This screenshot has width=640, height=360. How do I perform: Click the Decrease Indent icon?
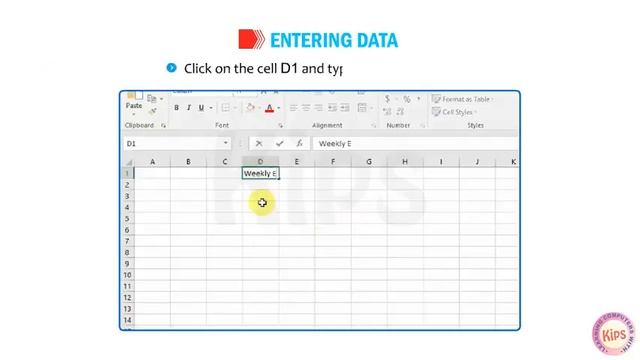pos(332,108)
